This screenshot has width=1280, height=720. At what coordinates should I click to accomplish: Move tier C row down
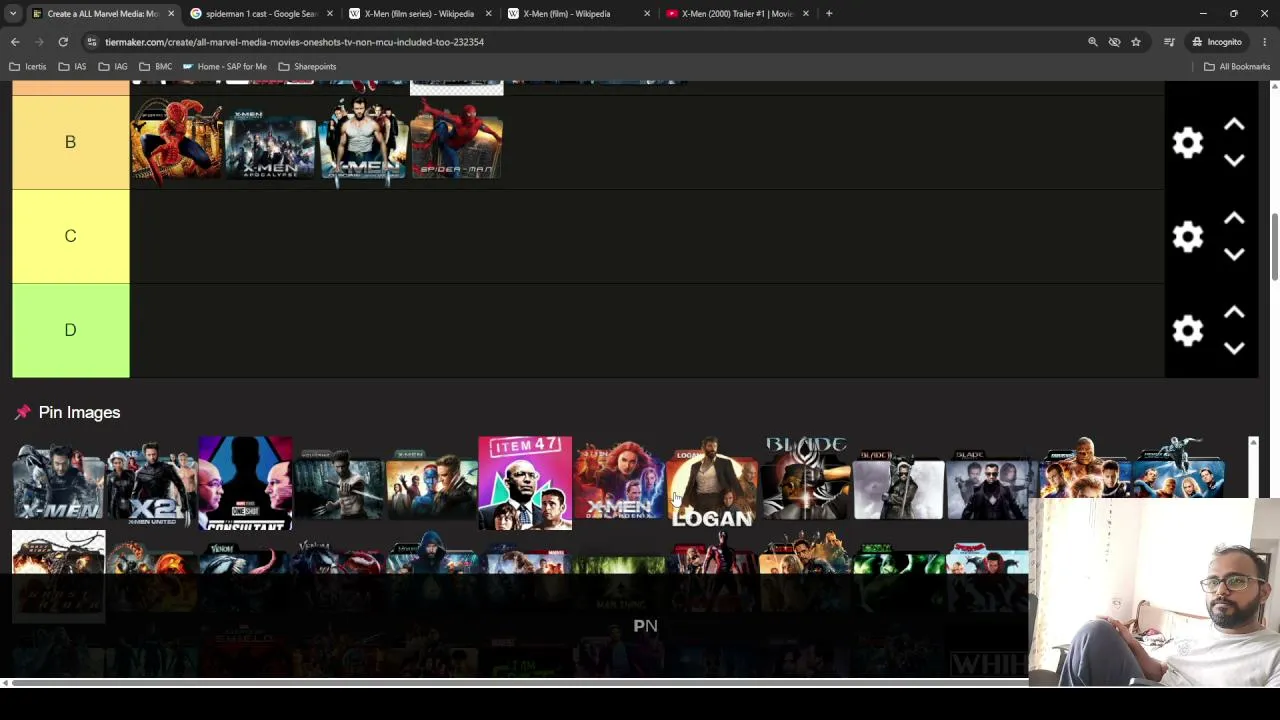pos(1234,254)
